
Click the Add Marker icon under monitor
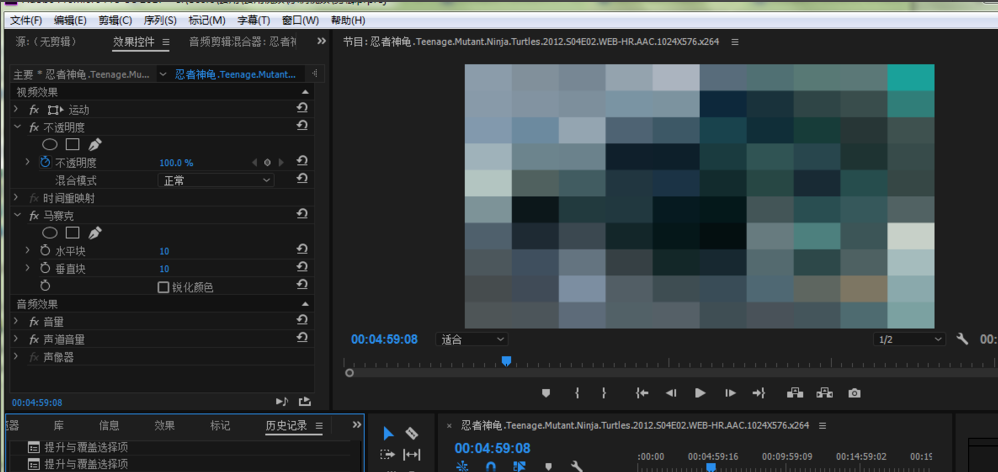click(546, 393)
